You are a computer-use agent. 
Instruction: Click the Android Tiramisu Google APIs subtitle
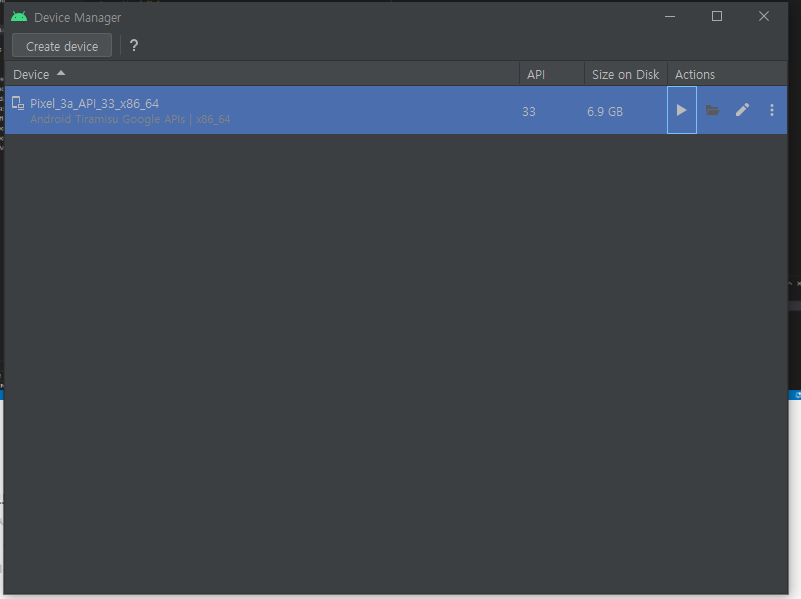130,119
